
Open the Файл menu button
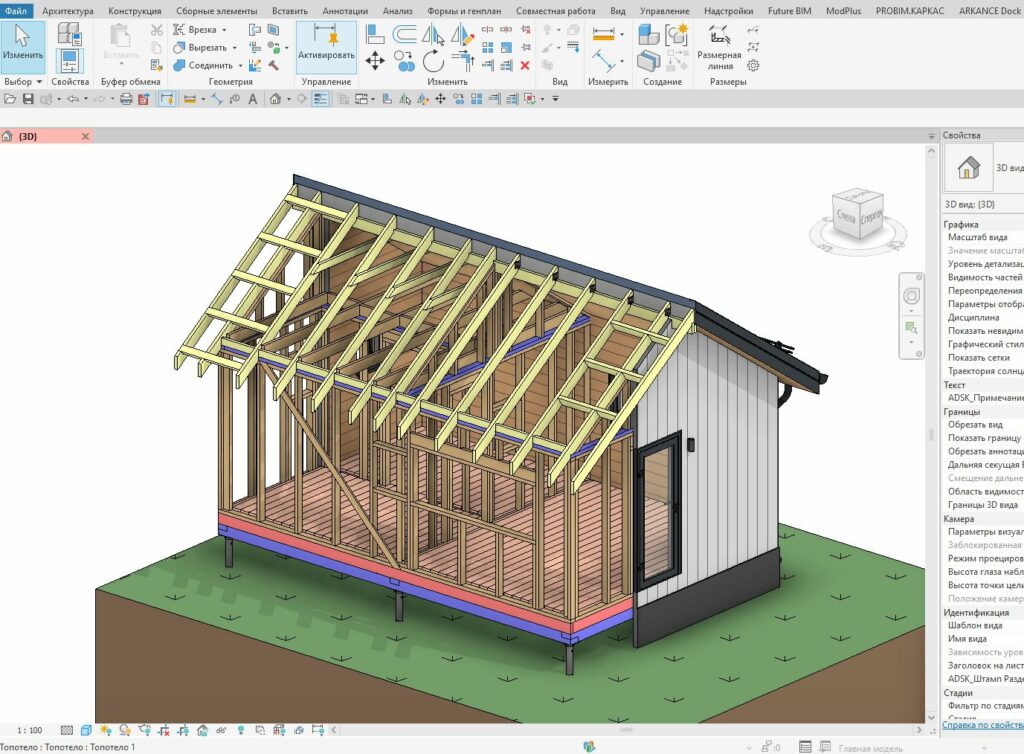16,11
